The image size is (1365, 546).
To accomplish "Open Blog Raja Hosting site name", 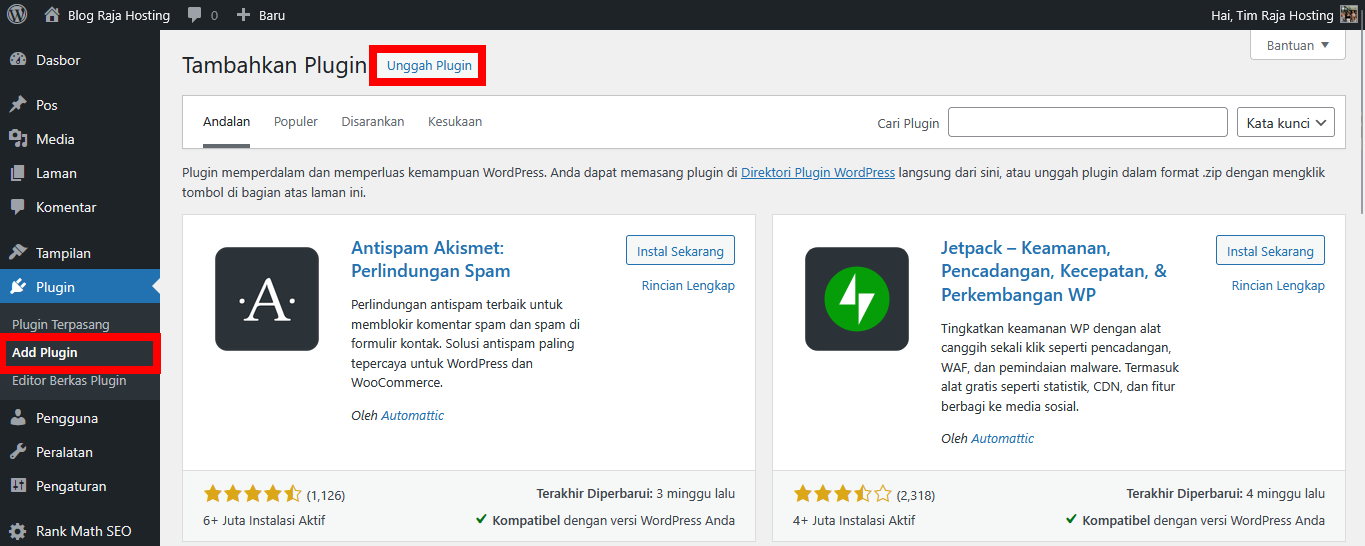I will tap(119, 15).
